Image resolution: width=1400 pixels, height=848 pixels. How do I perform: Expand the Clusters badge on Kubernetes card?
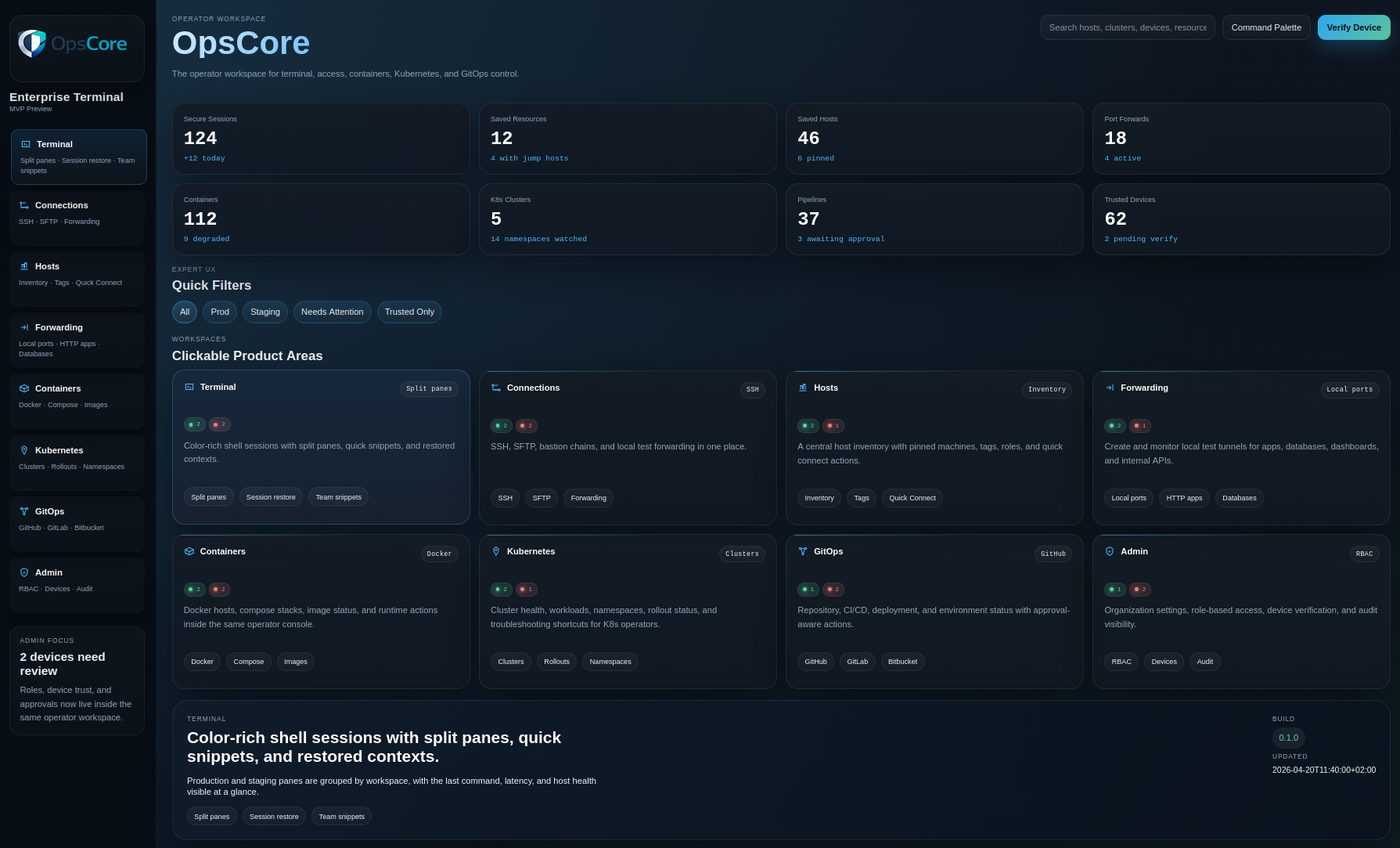coord(510,661)
